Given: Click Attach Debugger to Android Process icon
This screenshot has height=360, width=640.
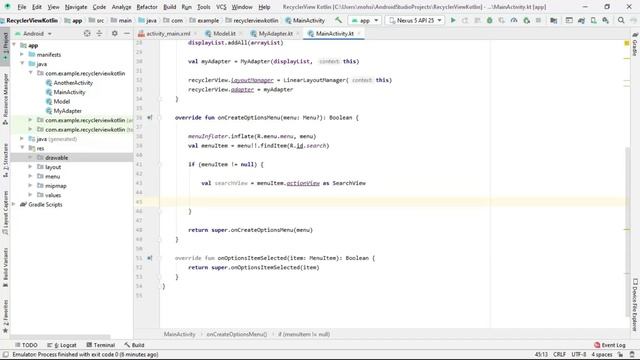Looking at the screenshot, I should click(527, 20).
